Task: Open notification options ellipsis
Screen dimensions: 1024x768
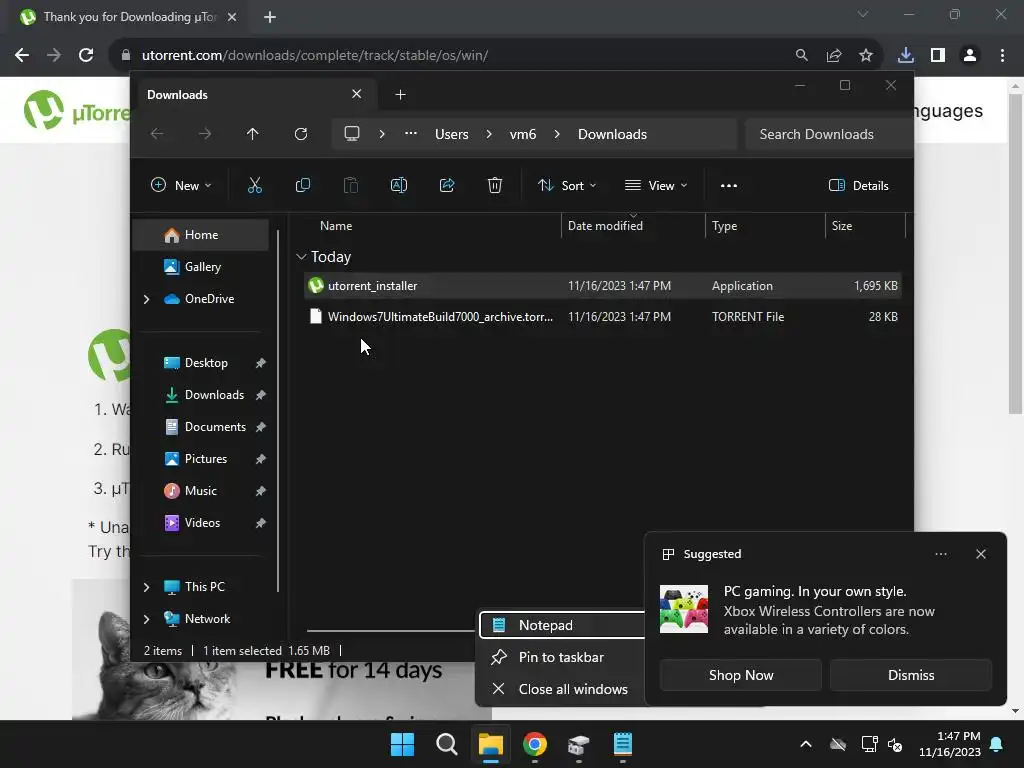Action: point(941,554)
